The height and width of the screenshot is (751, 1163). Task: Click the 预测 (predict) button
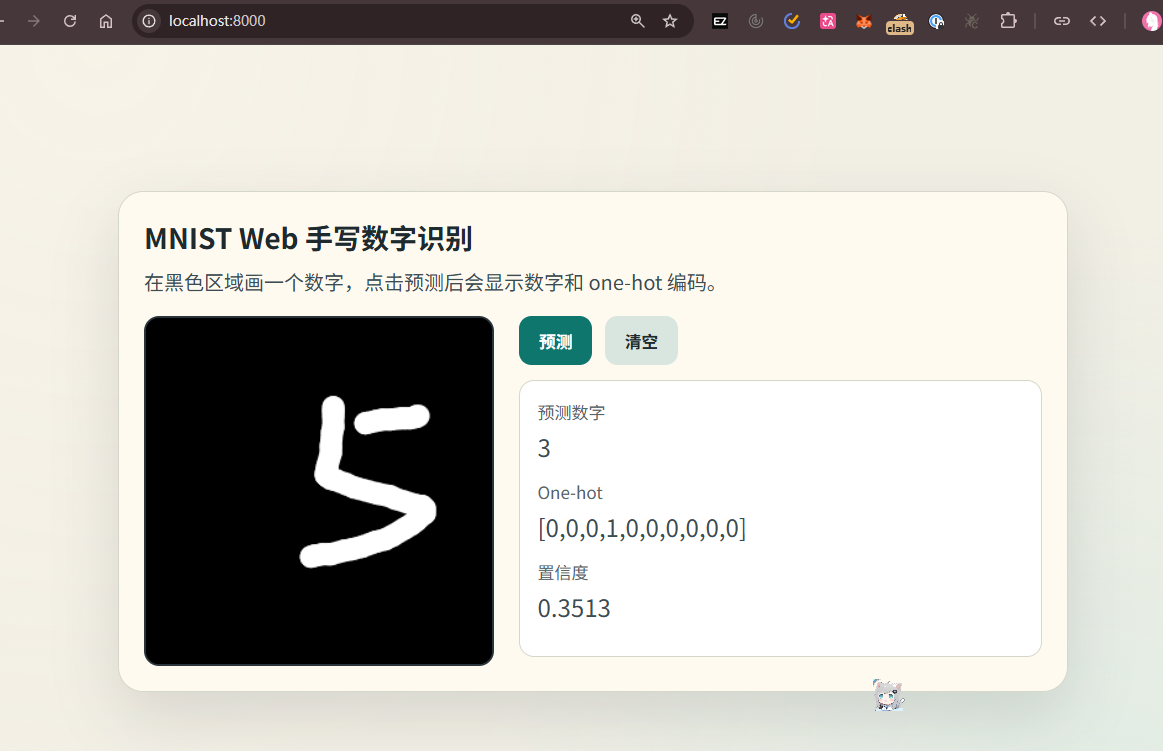click(x=555, y=341)
